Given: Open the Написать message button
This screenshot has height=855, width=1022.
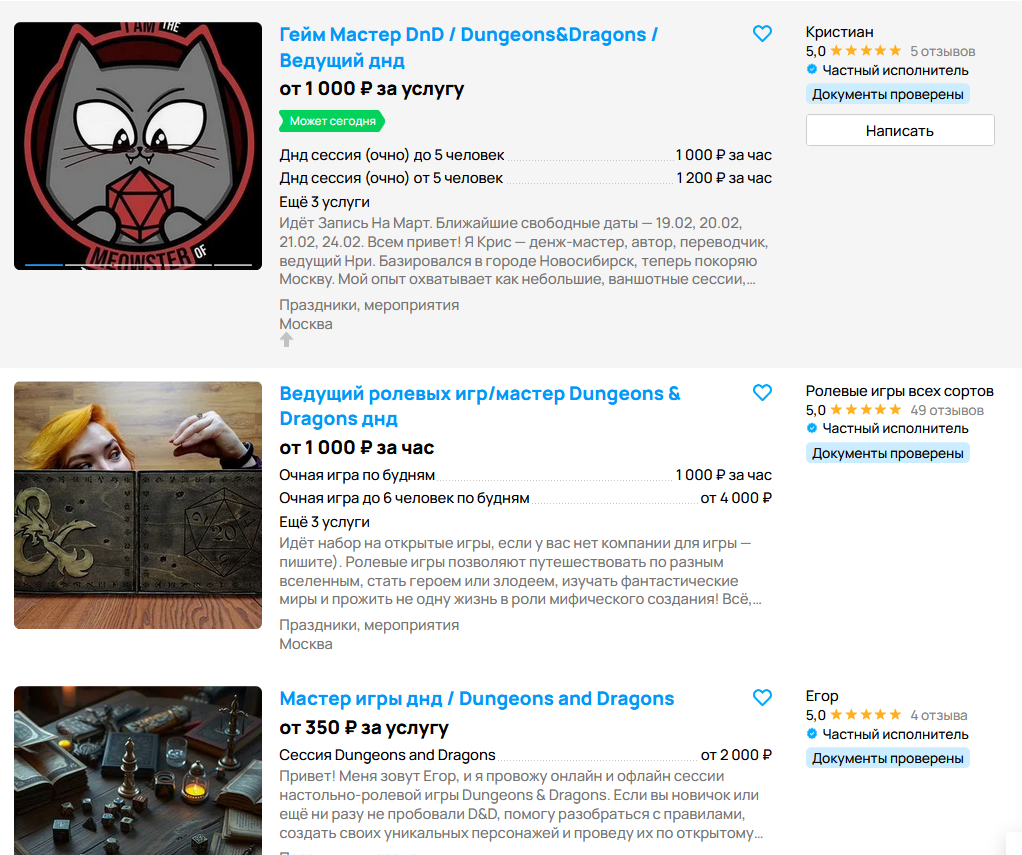Looking at the screenshot, I should (900, 130).
